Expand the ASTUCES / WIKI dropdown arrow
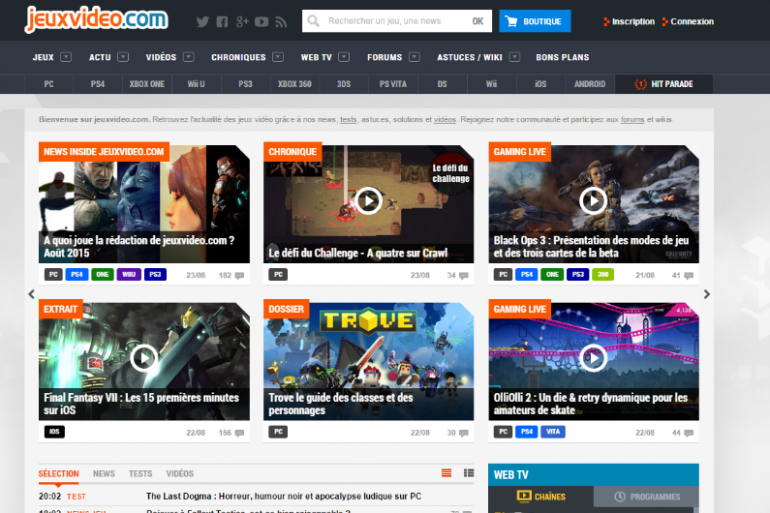 point(514,57)
